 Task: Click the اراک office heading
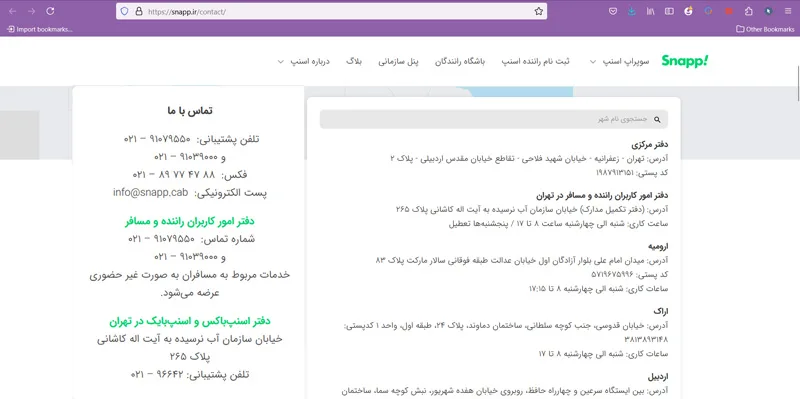660,311
